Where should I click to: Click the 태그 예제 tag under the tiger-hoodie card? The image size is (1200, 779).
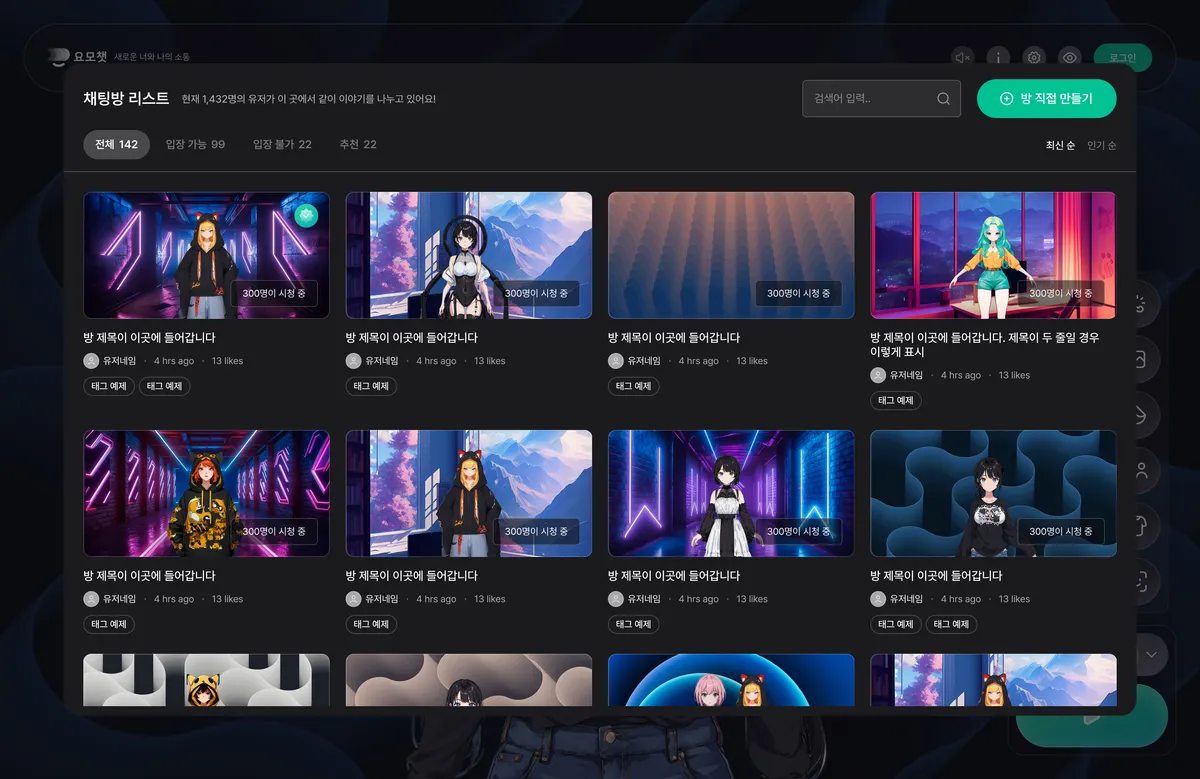coord(109,624)
